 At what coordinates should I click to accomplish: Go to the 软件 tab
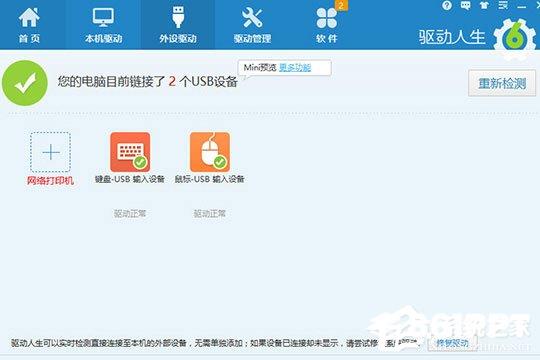(326, 25)
